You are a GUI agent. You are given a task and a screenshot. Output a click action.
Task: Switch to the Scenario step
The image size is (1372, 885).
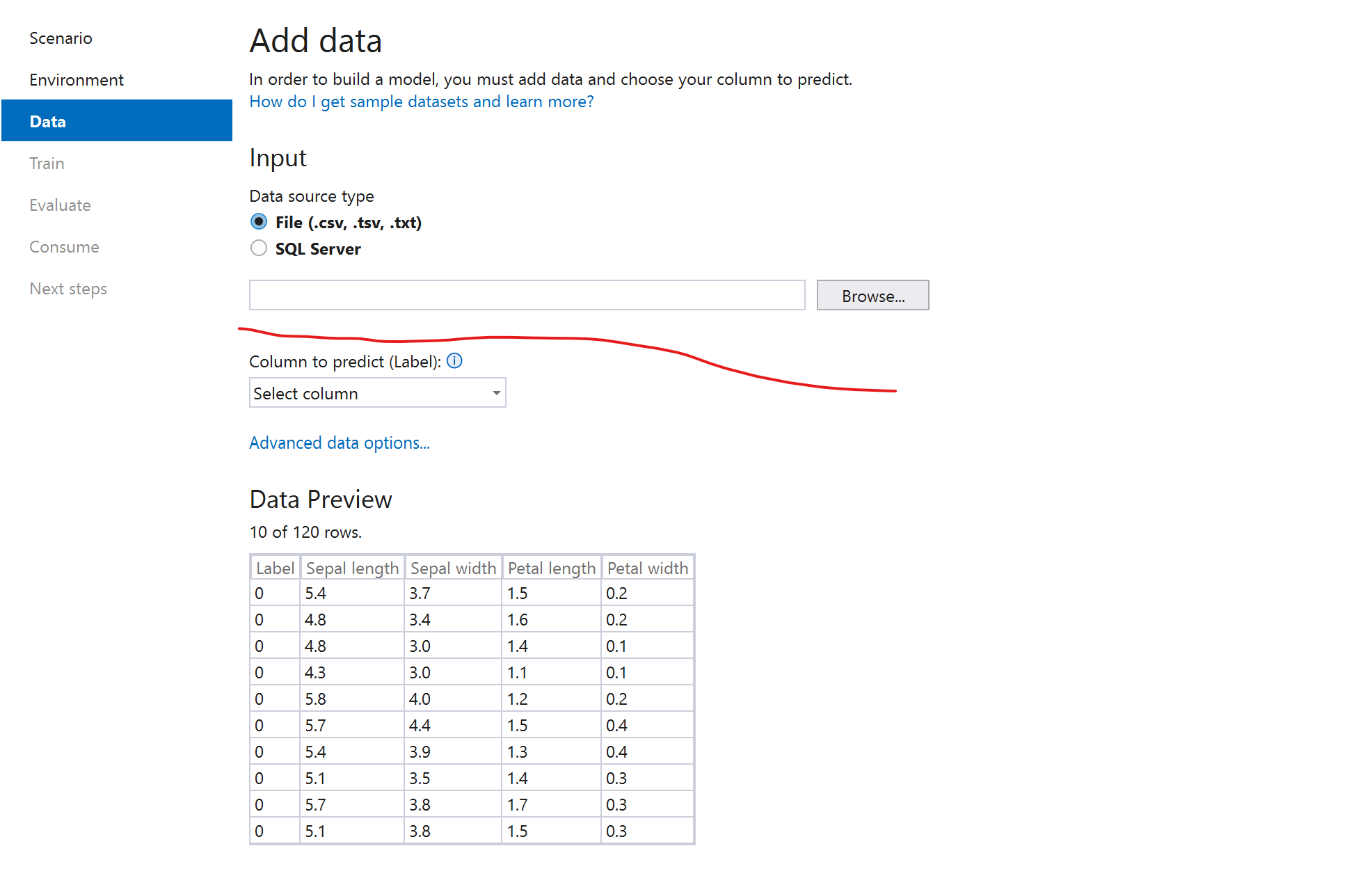(x=61, y=38)
